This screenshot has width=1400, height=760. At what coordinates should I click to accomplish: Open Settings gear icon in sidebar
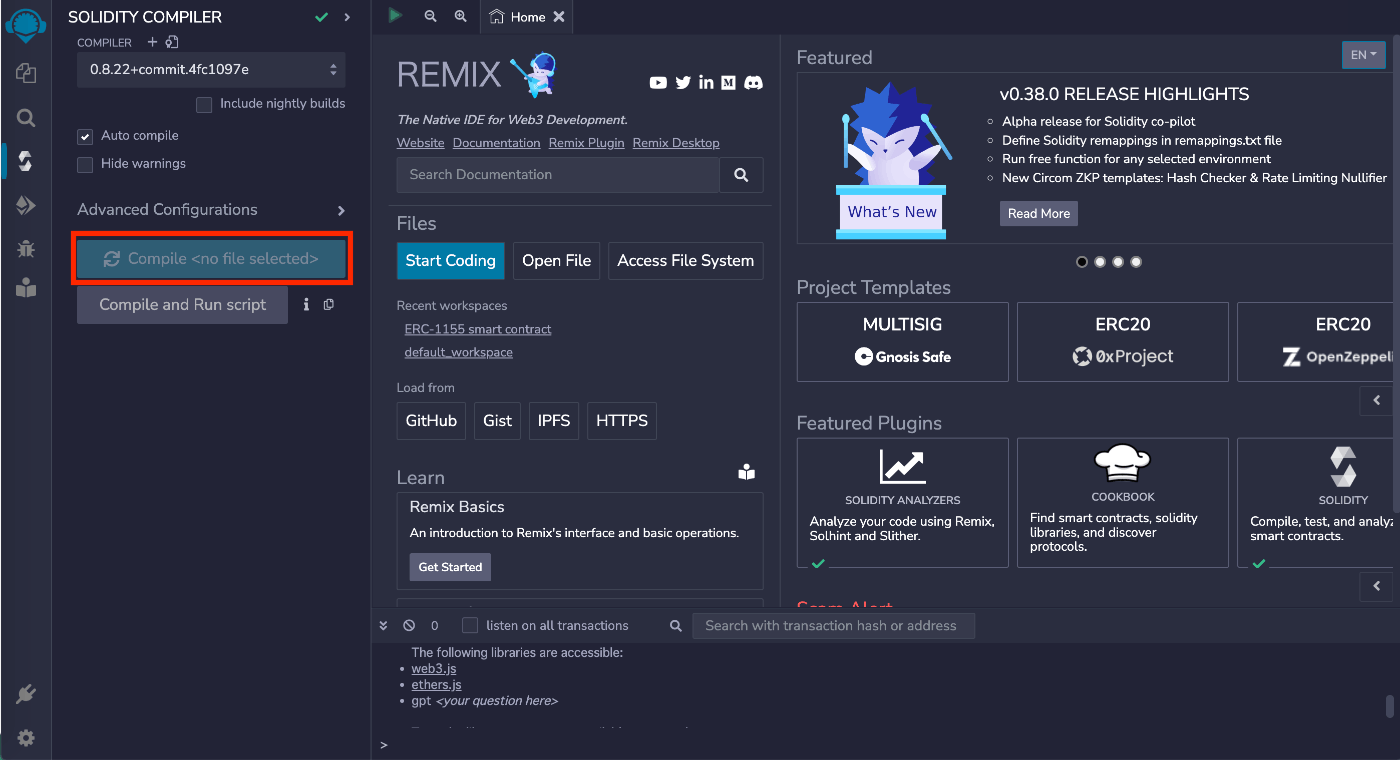26,738
